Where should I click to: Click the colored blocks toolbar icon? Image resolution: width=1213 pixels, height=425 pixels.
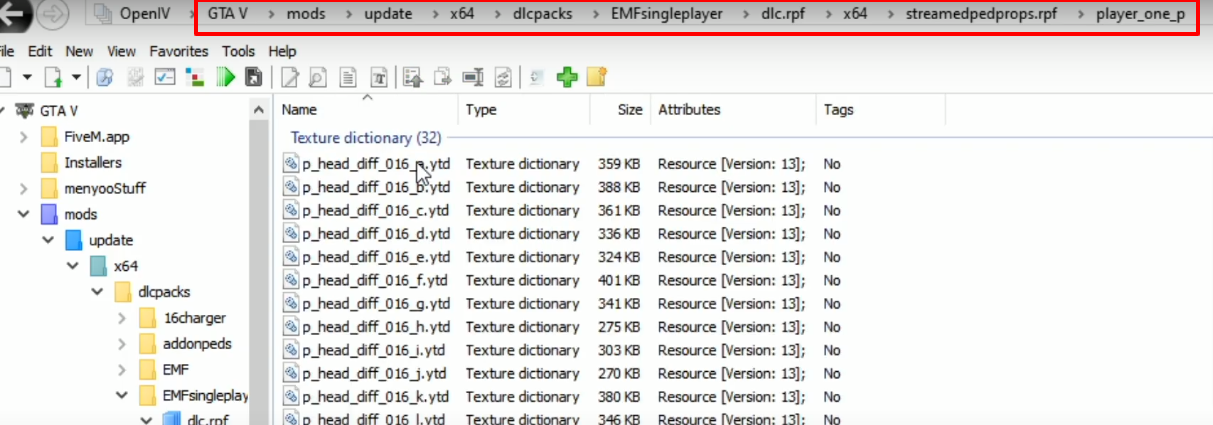click(x=195, y=77)
